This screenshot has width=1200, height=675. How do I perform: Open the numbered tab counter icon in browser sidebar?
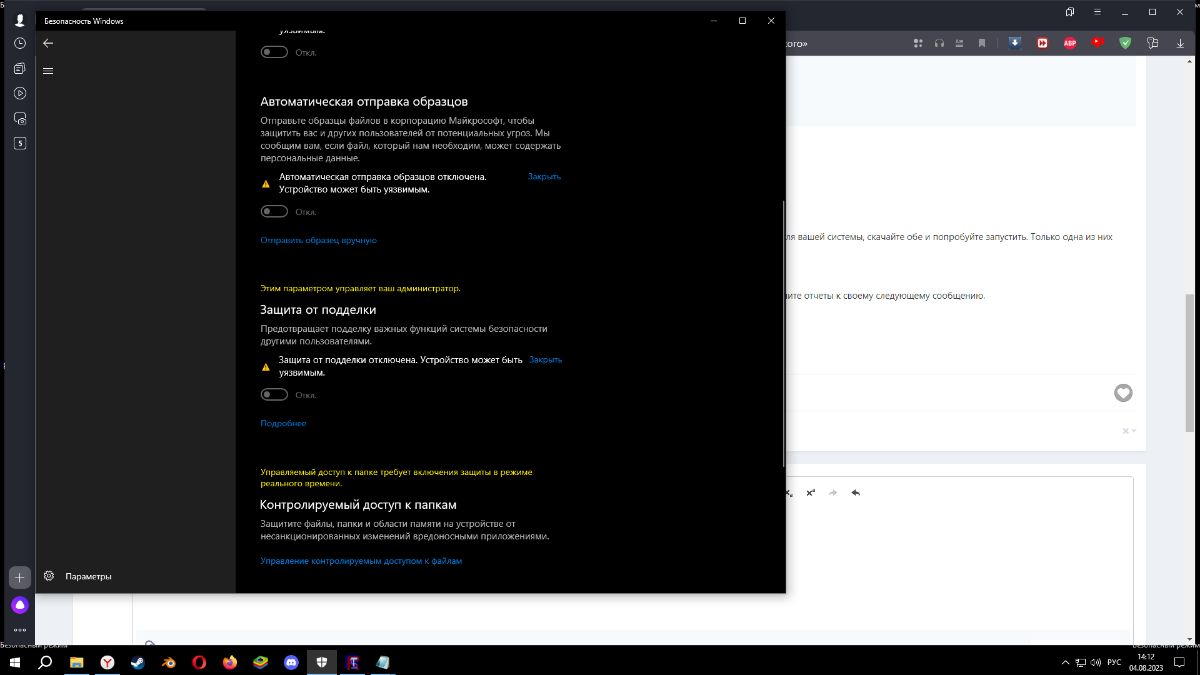coord(20,143)
